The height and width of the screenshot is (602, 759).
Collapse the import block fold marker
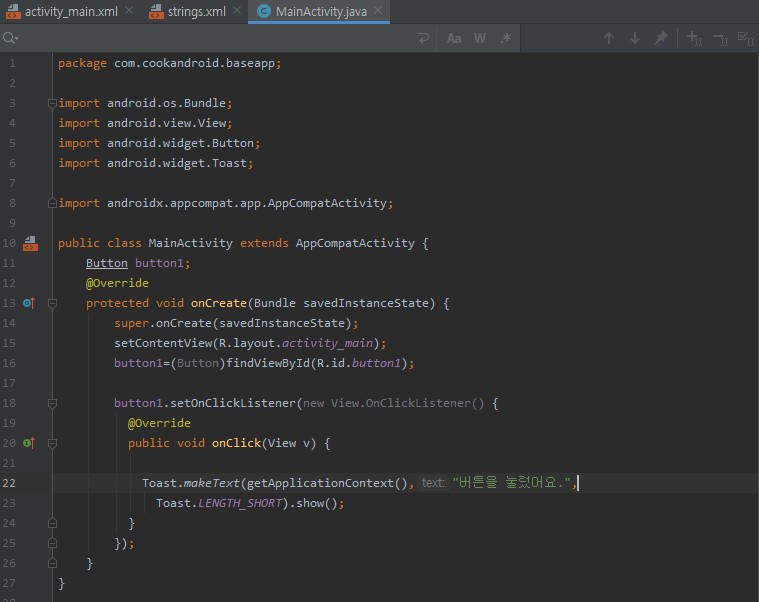[51, 103]
